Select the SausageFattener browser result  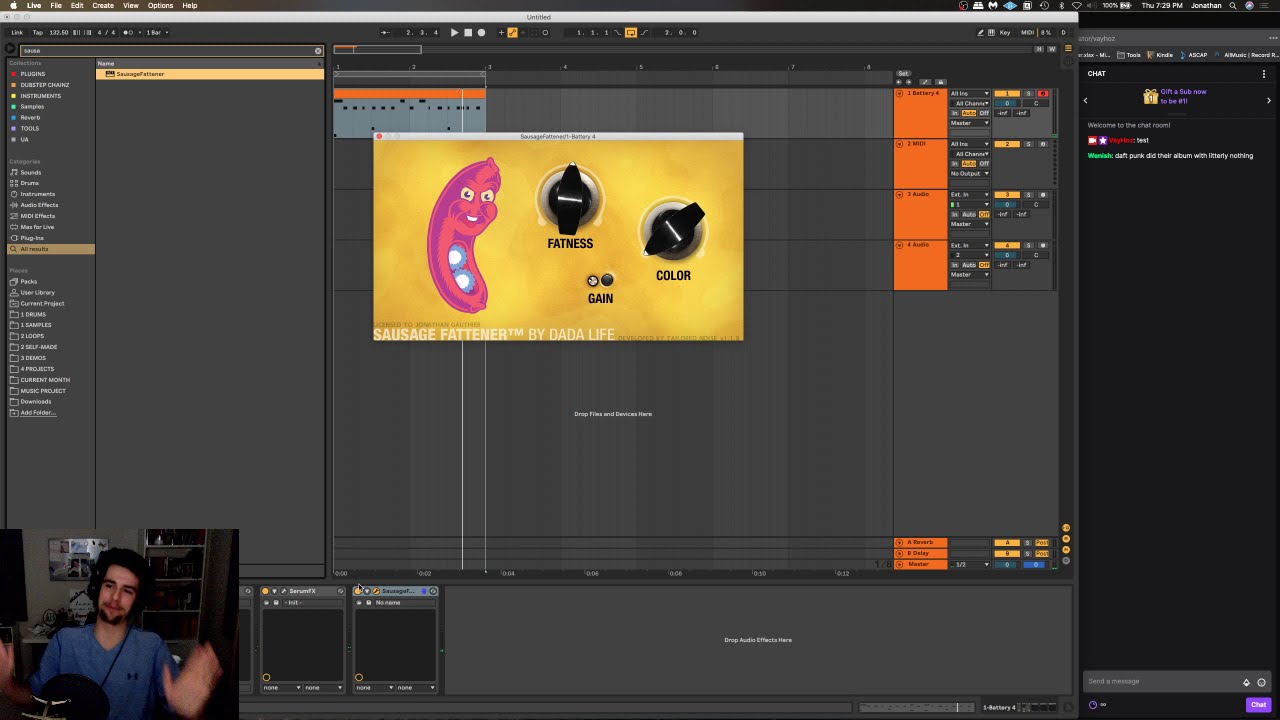tap(210, 74)
